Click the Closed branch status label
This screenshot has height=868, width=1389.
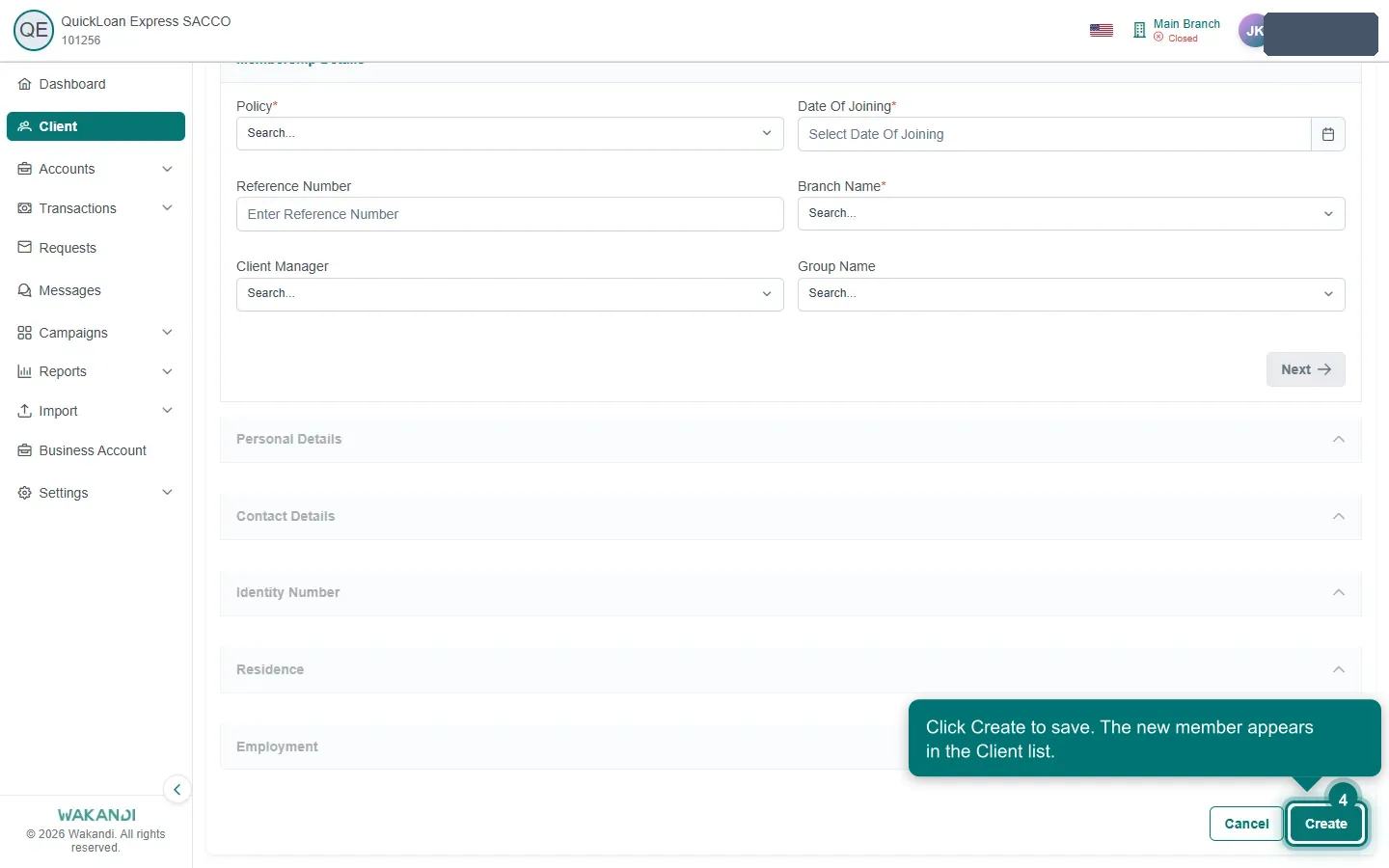pyautogui.click(x=1183, y=39)
